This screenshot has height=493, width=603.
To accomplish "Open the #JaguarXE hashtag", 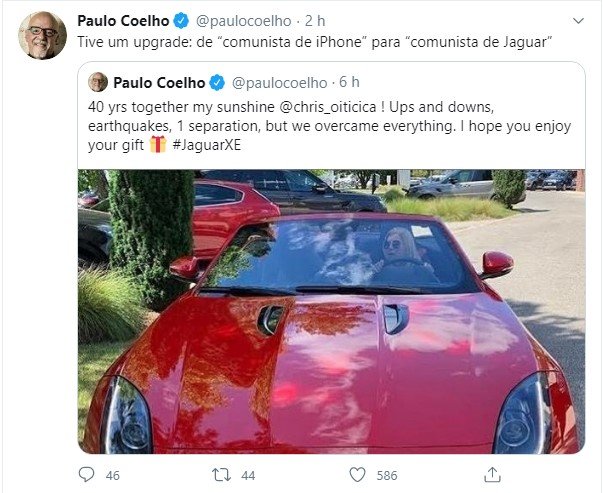I will [207, 145].
